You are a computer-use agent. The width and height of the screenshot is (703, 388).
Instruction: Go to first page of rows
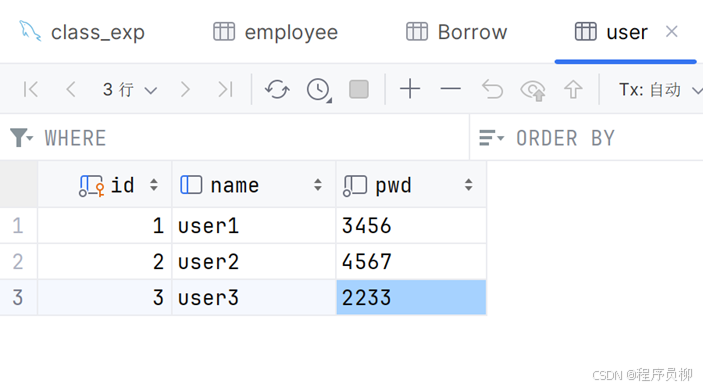[30, 89]
